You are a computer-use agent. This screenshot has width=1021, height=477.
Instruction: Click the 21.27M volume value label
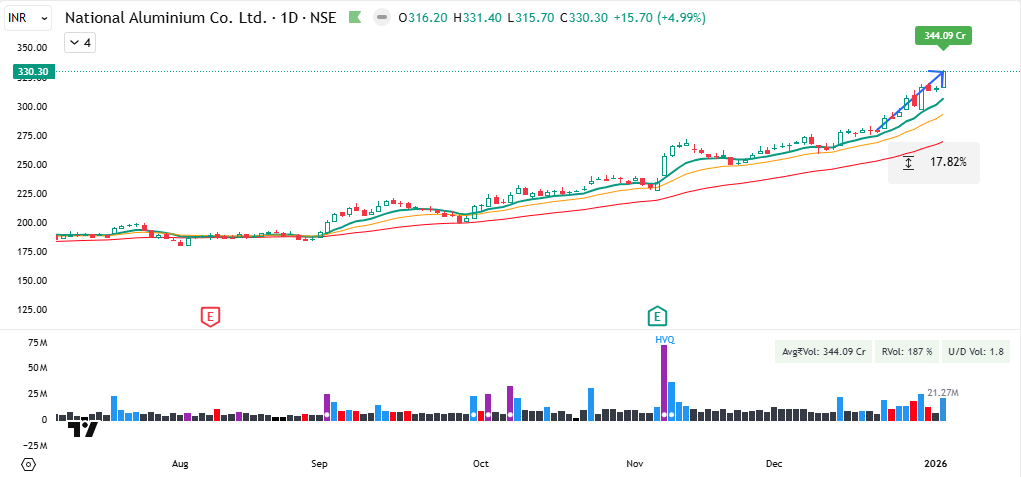coord(942,392)
